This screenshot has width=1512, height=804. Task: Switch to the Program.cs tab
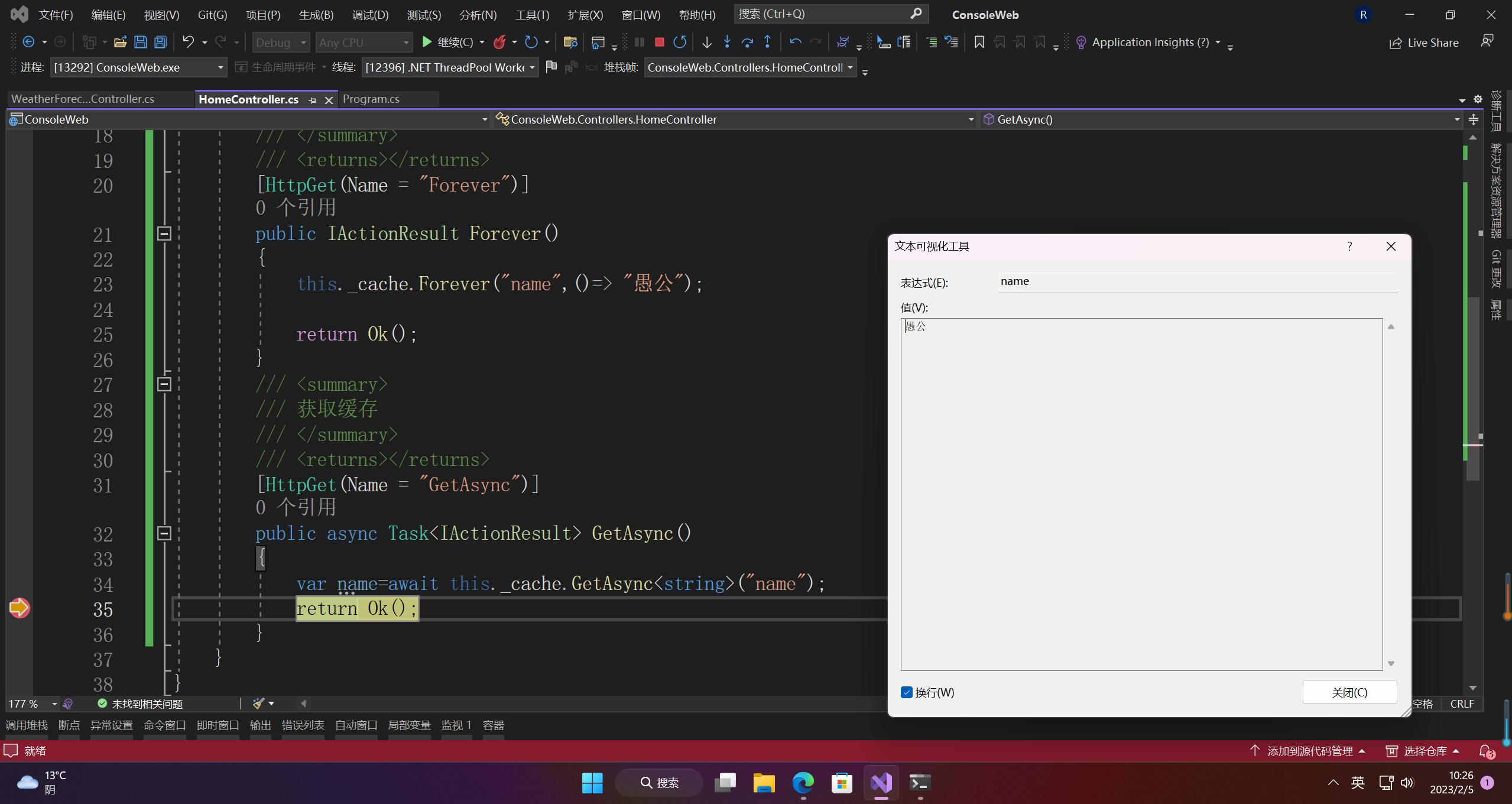[371, 99]
